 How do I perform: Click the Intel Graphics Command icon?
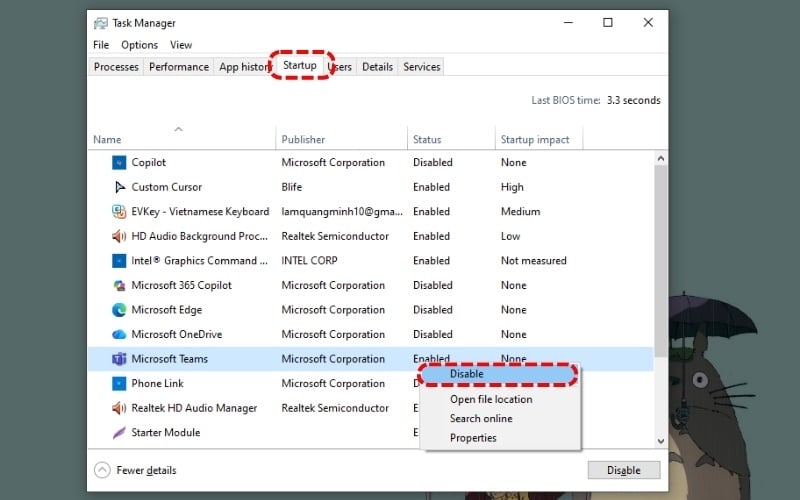pyautogui.click(x=119, y=261)
